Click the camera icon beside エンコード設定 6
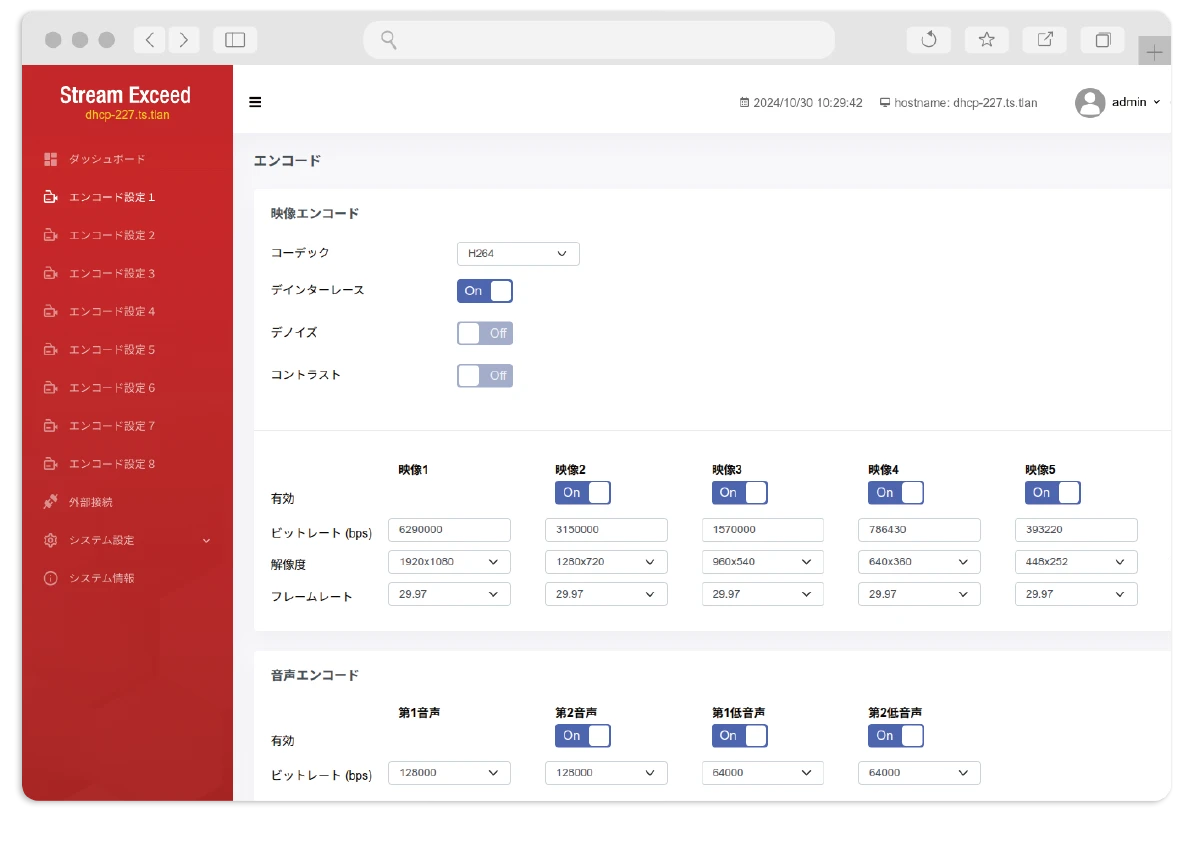 click(x=51, y=388)
